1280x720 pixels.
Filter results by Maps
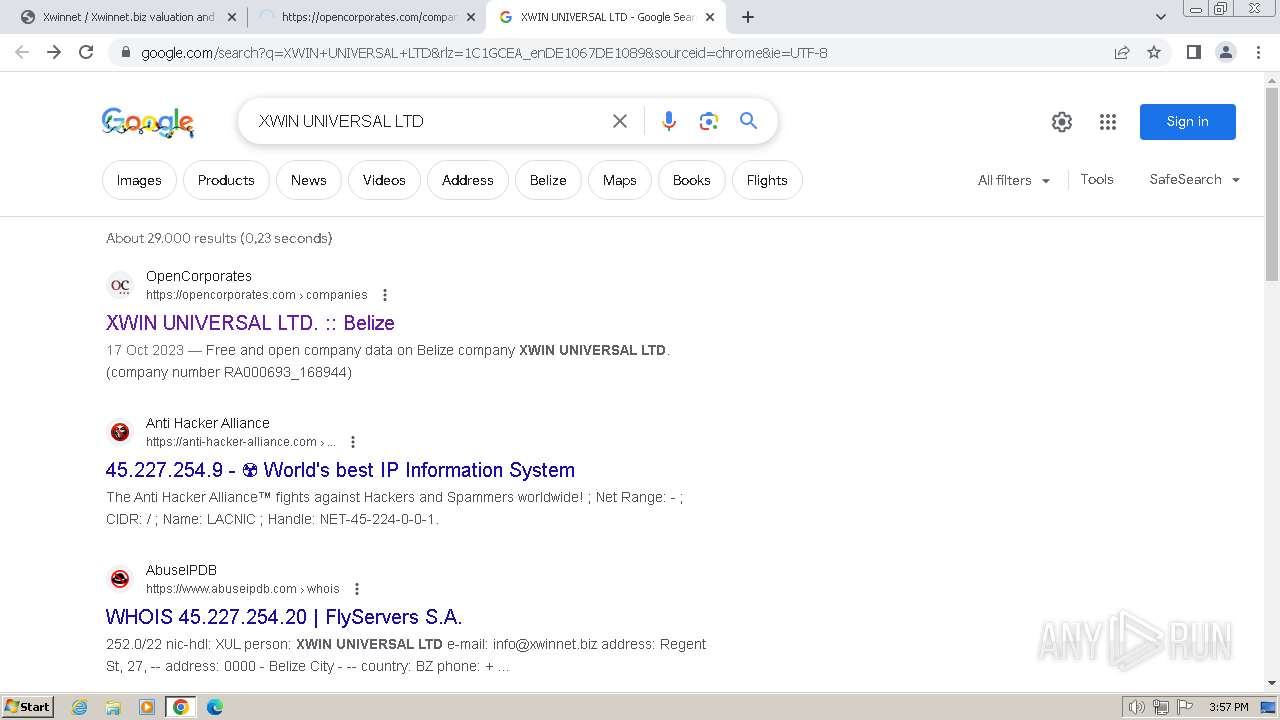pos(620,180)
